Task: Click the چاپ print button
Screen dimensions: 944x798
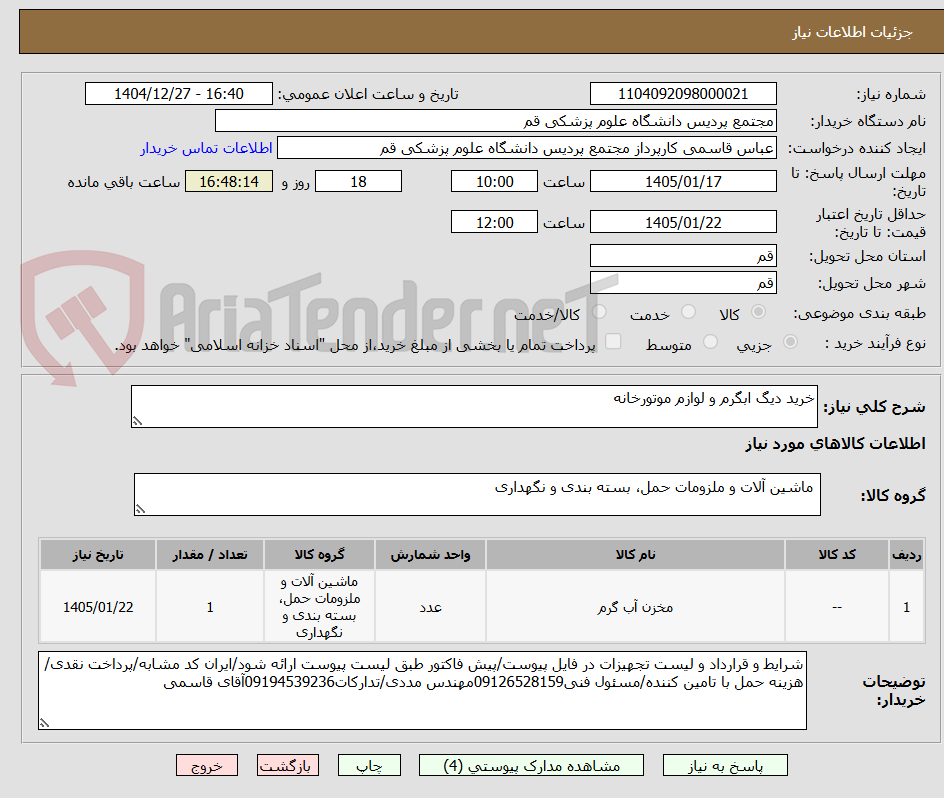Action: (x=369, y=765)
